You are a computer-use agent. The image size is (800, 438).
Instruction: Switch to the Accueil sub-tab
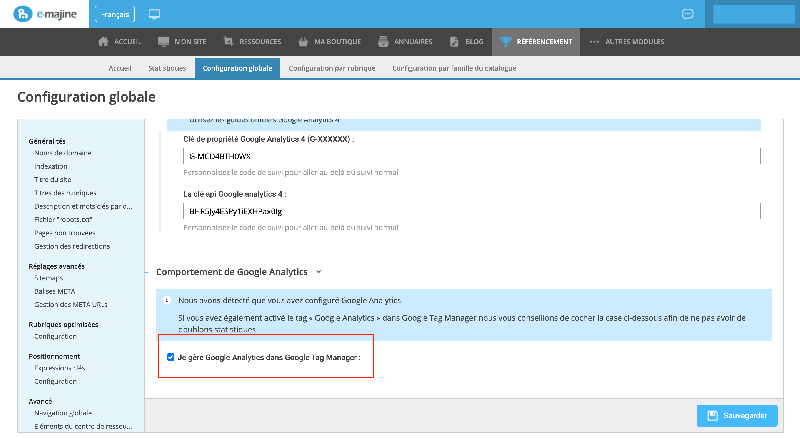coord(120,68)
